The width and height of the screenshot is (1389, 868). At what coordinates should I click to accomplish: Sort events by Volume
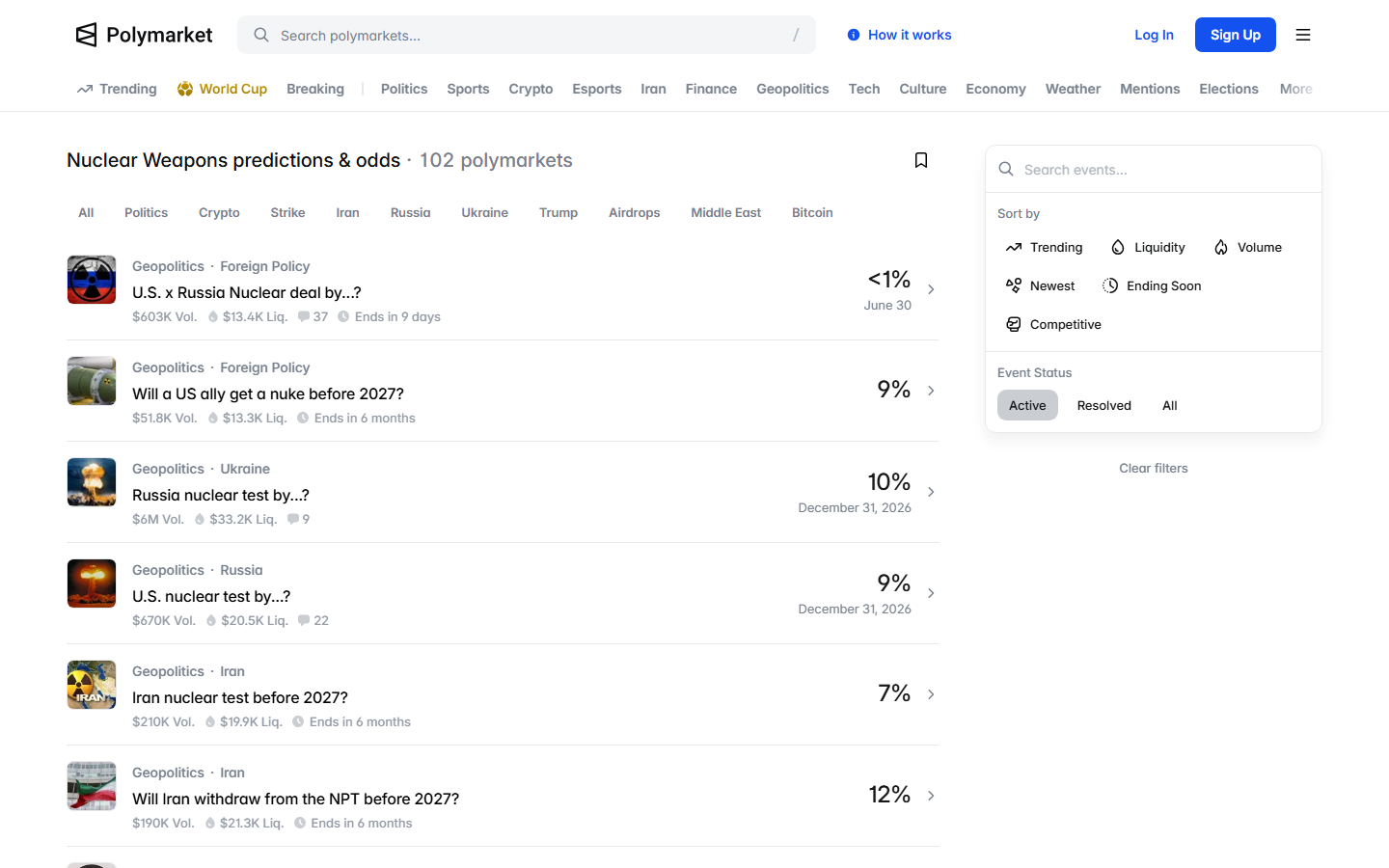(x=1248, y=247)
